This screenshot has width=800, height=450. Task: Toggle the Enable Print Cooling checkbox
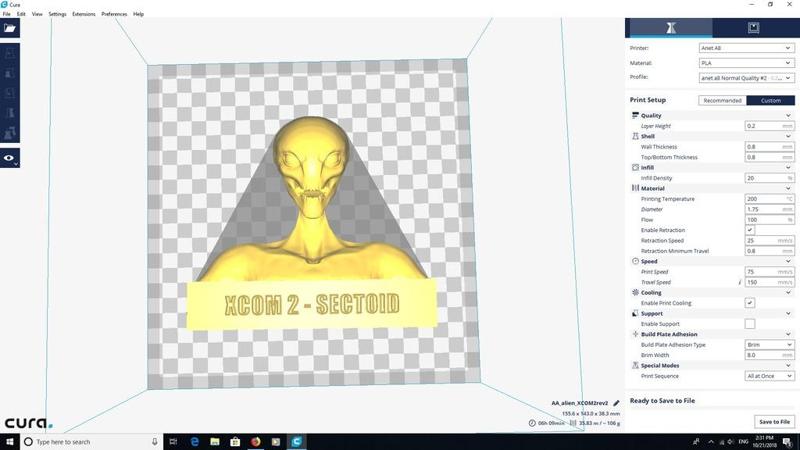(x=749, y=303)
